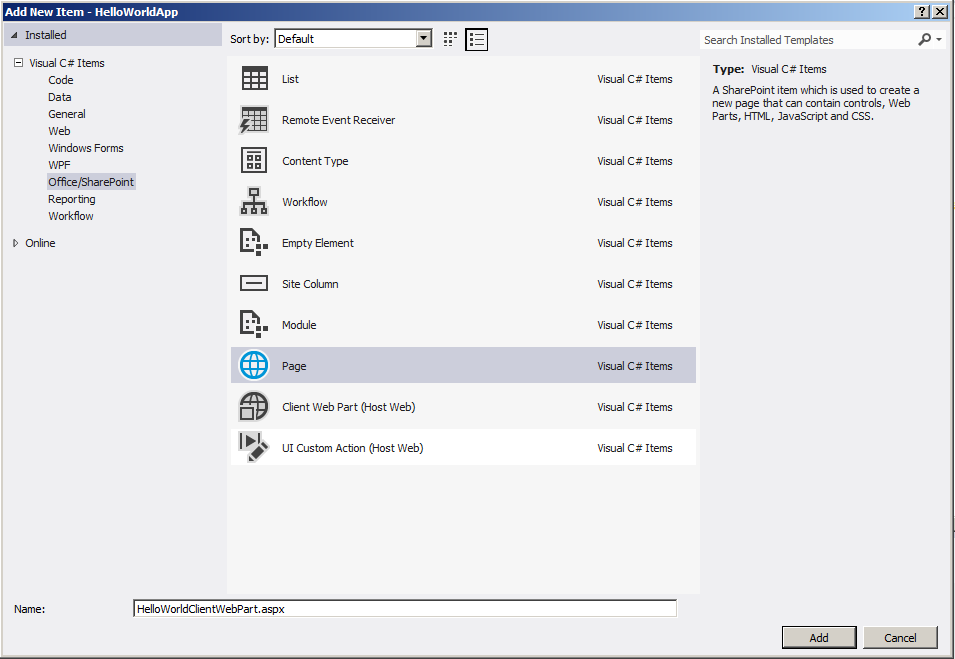Select Client Web Part (Host Web) name
955x659 pixels.
[349, 407]
